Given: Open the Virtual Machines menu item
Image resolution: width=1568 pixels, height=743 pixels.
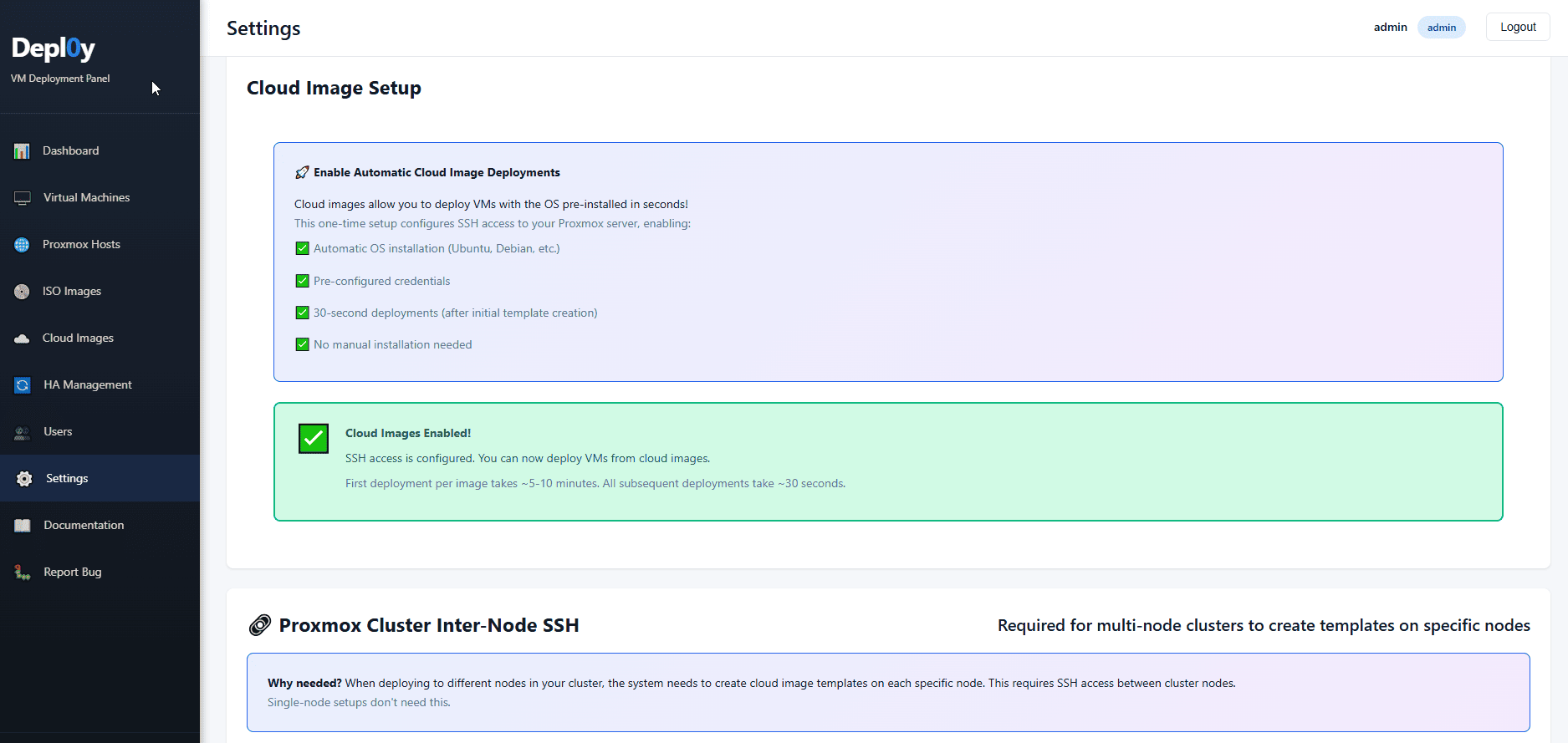Looking at the screenshot, I should pos(86,198).
